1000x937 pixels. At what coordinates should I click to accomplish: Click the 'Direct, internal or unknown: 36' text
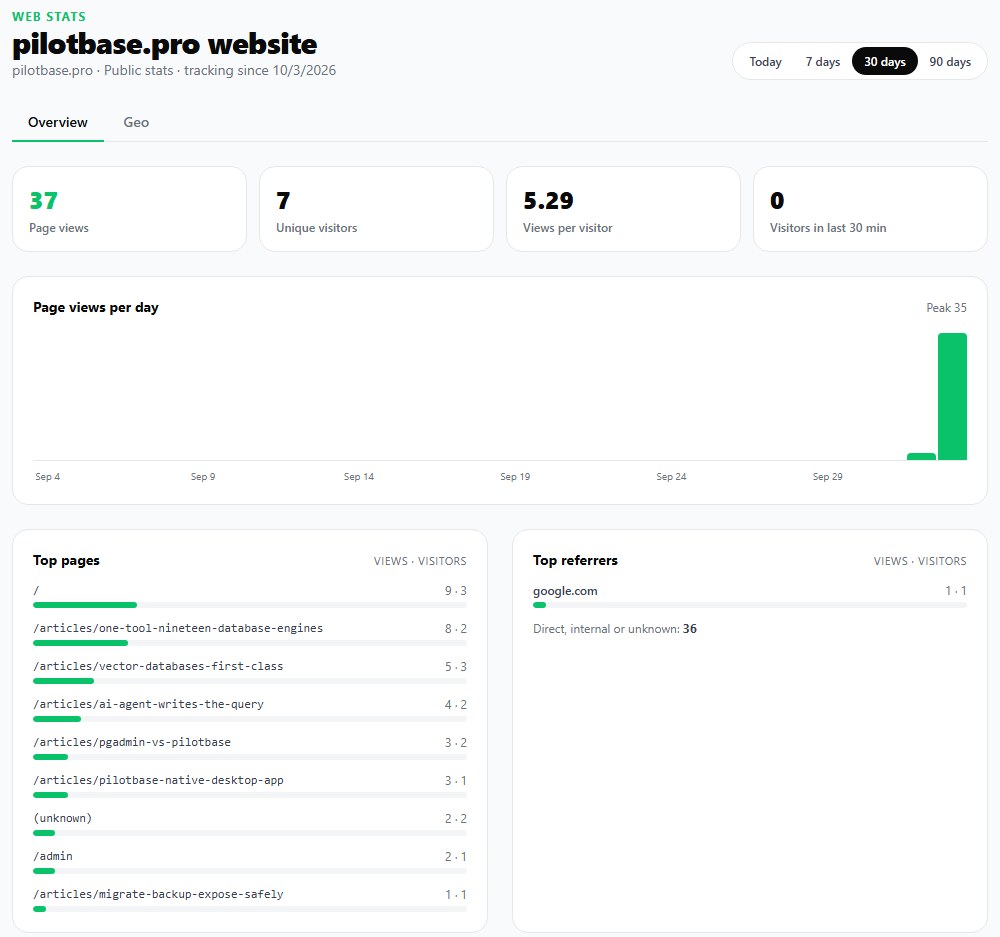pyautogui.click(x=615, y=629)
